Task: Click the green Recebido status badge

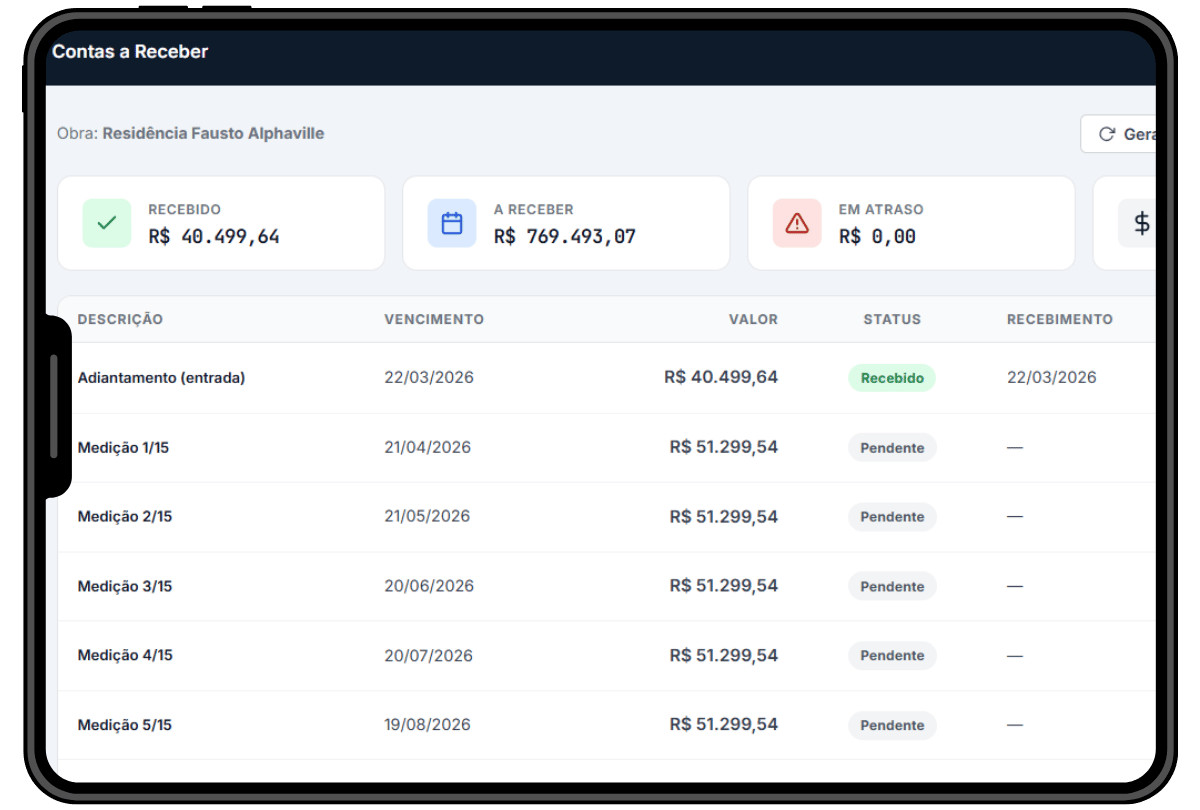Action: pos(892,378)
